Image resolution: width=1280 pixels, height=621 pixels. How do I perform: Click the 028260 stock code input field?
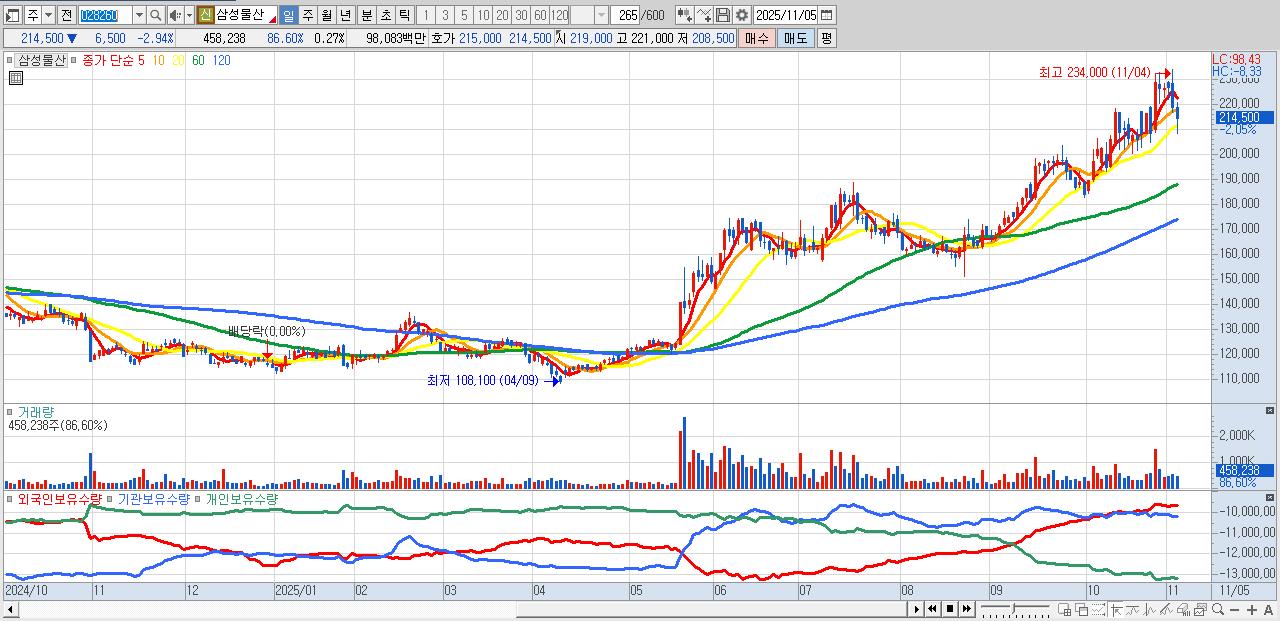(105, 15)
